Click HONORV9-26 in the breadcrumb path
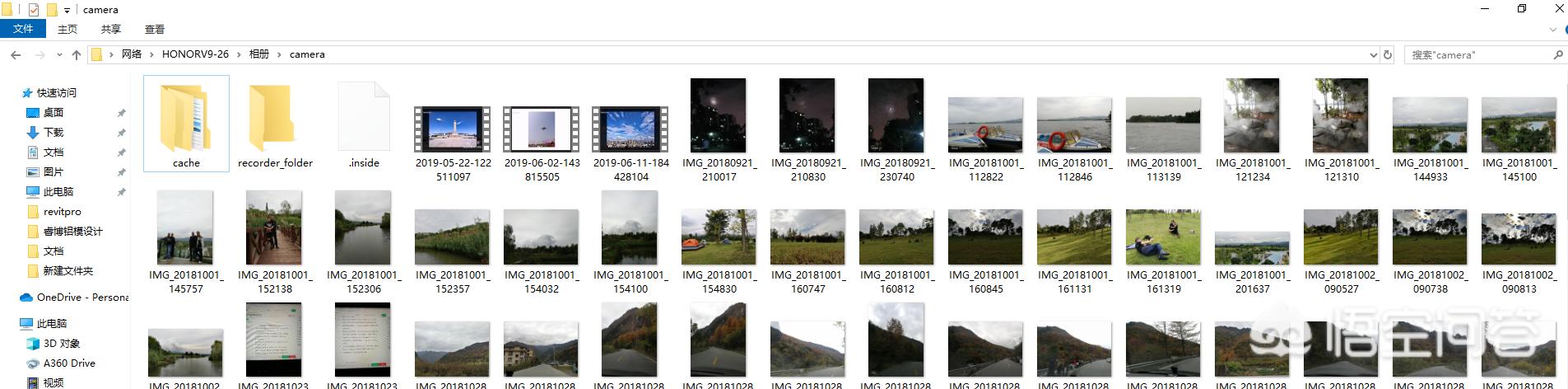 pos(195,54)
